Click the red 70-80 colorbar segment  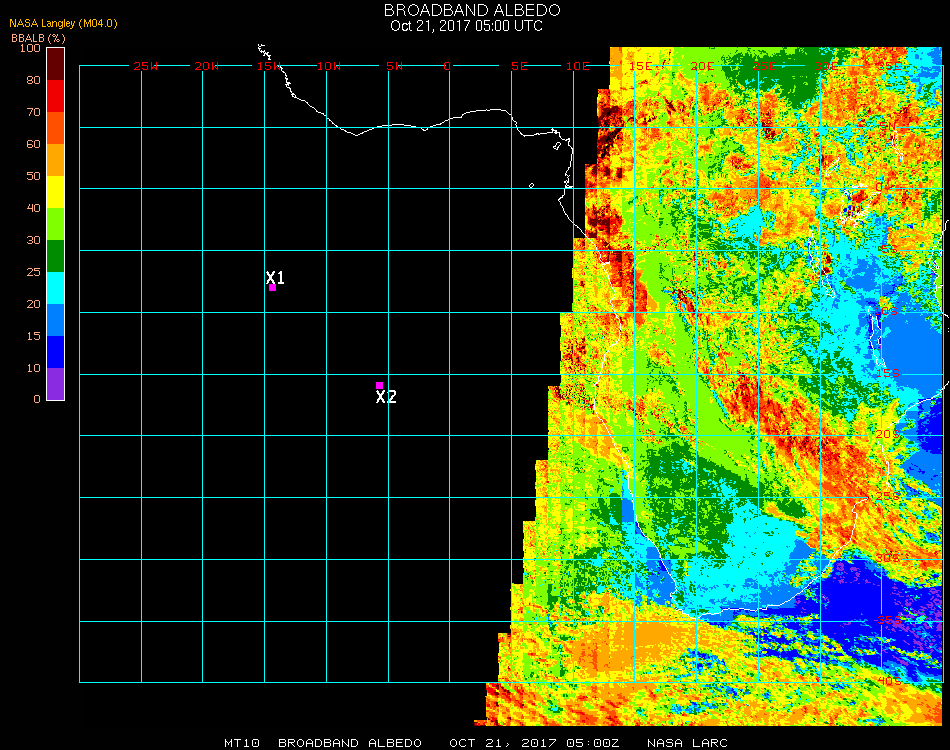tap(56, 96)
